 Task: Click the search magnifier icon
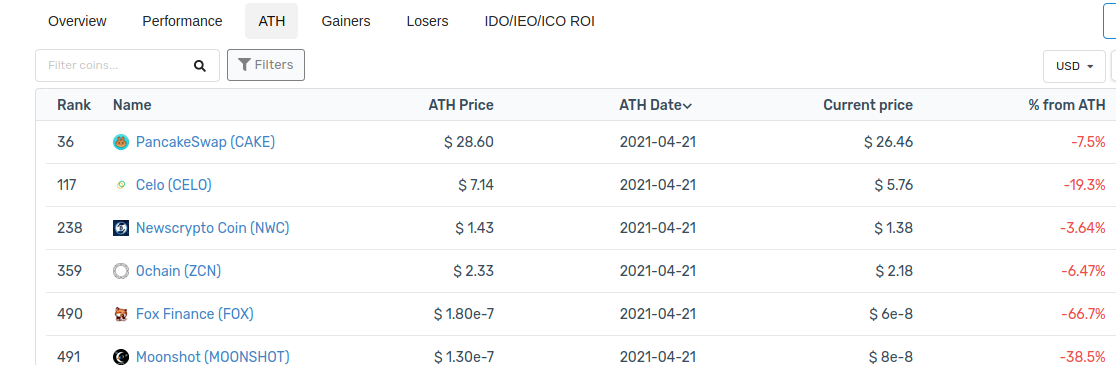point(199,65)
